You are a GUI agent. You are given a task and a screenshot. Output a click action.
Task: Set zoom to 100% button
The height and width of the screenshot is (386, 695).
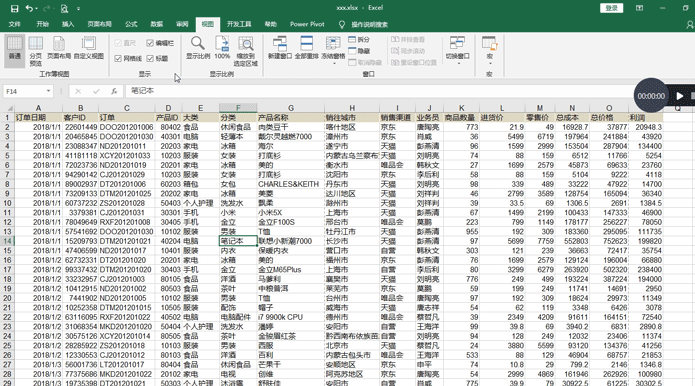[222, 48]
